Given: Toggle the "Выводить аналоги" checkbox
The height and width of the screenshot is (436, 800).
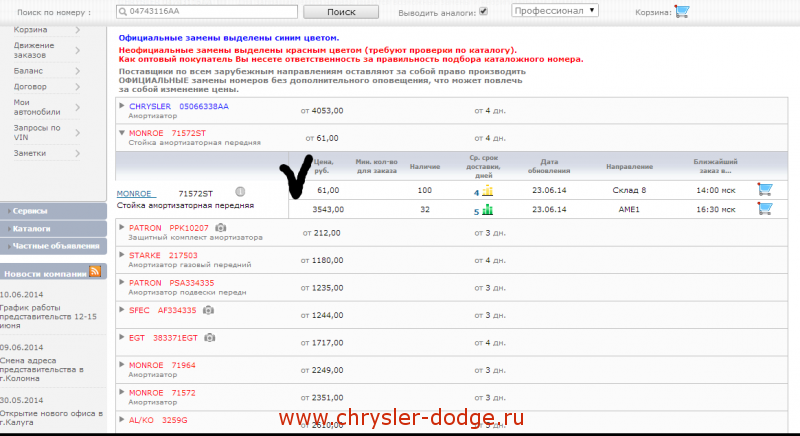Looking at the screenshot, I should (483, 11).
